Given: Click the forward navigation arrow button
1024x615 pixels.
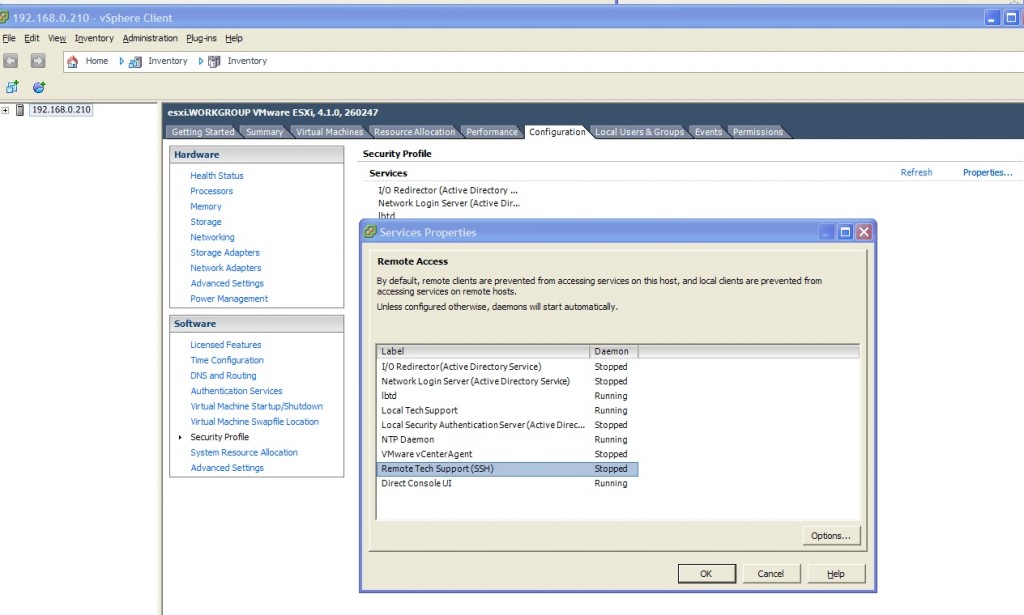Looking at the screenshot, I should click(x=38, y=61).
